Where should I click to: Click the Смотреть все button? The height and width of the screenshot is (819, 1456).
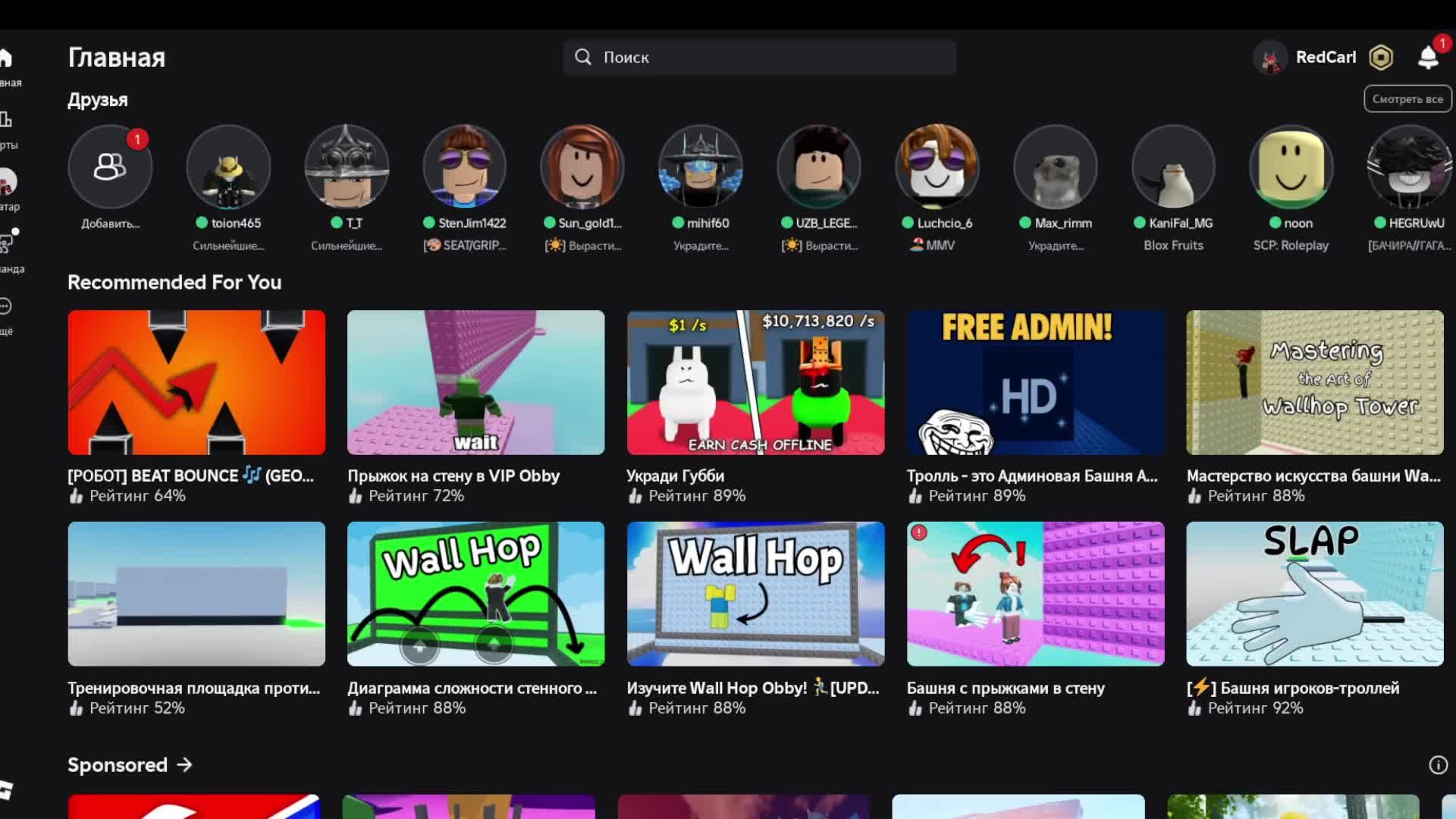pyautogui.click(x=1407, y=99)
